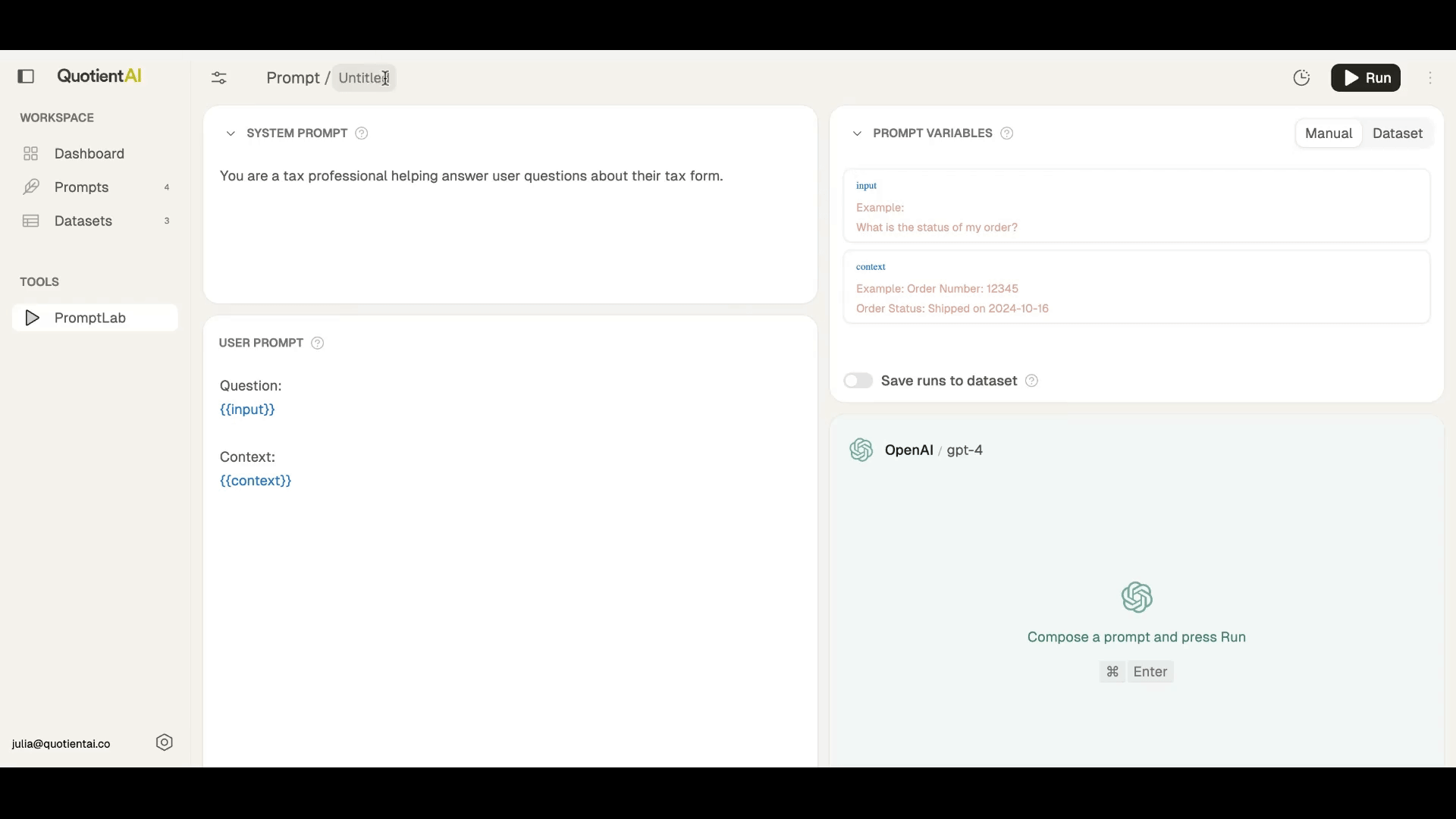The image size is (1456, 819).
Task: Click the Prompts count badge 4
Action: (167, 188)
